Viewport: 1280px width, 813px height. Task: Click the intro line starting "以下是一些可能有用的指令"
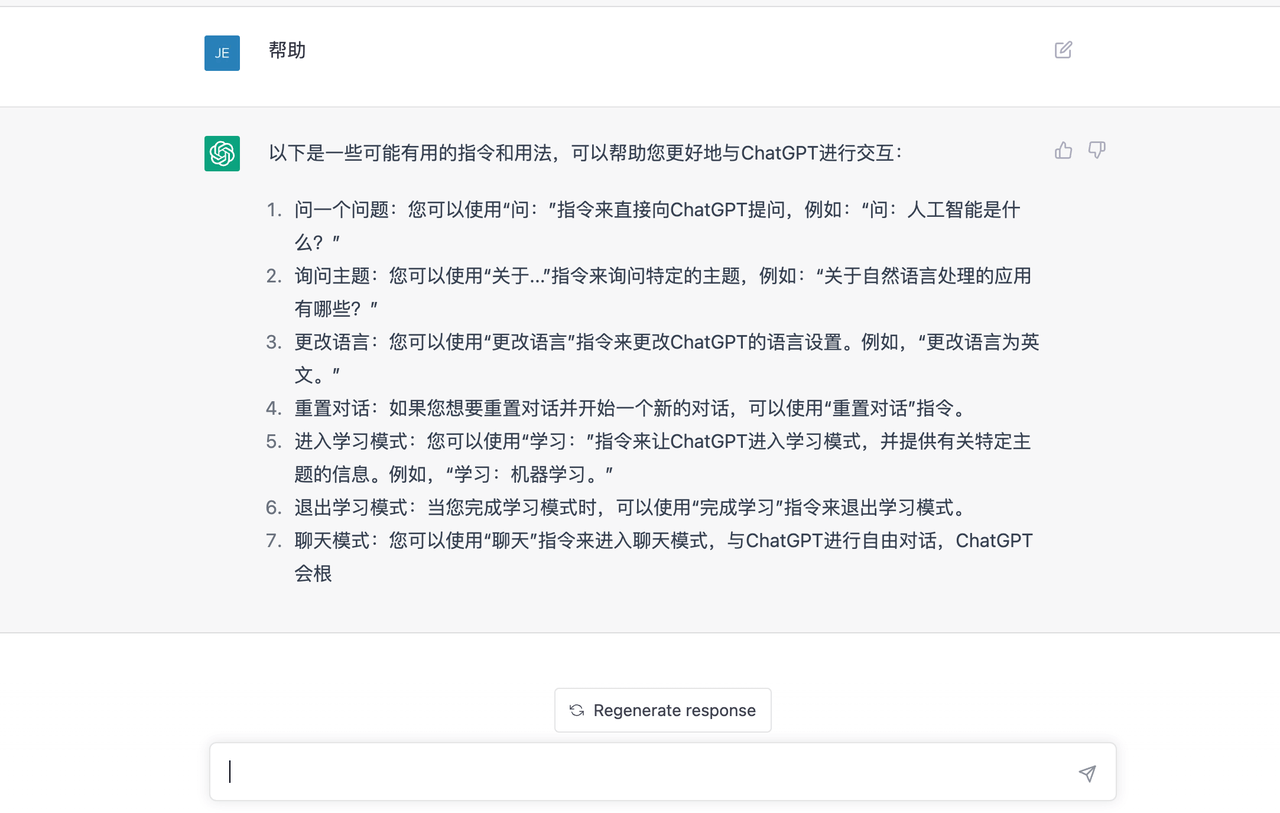coord(586,153)
